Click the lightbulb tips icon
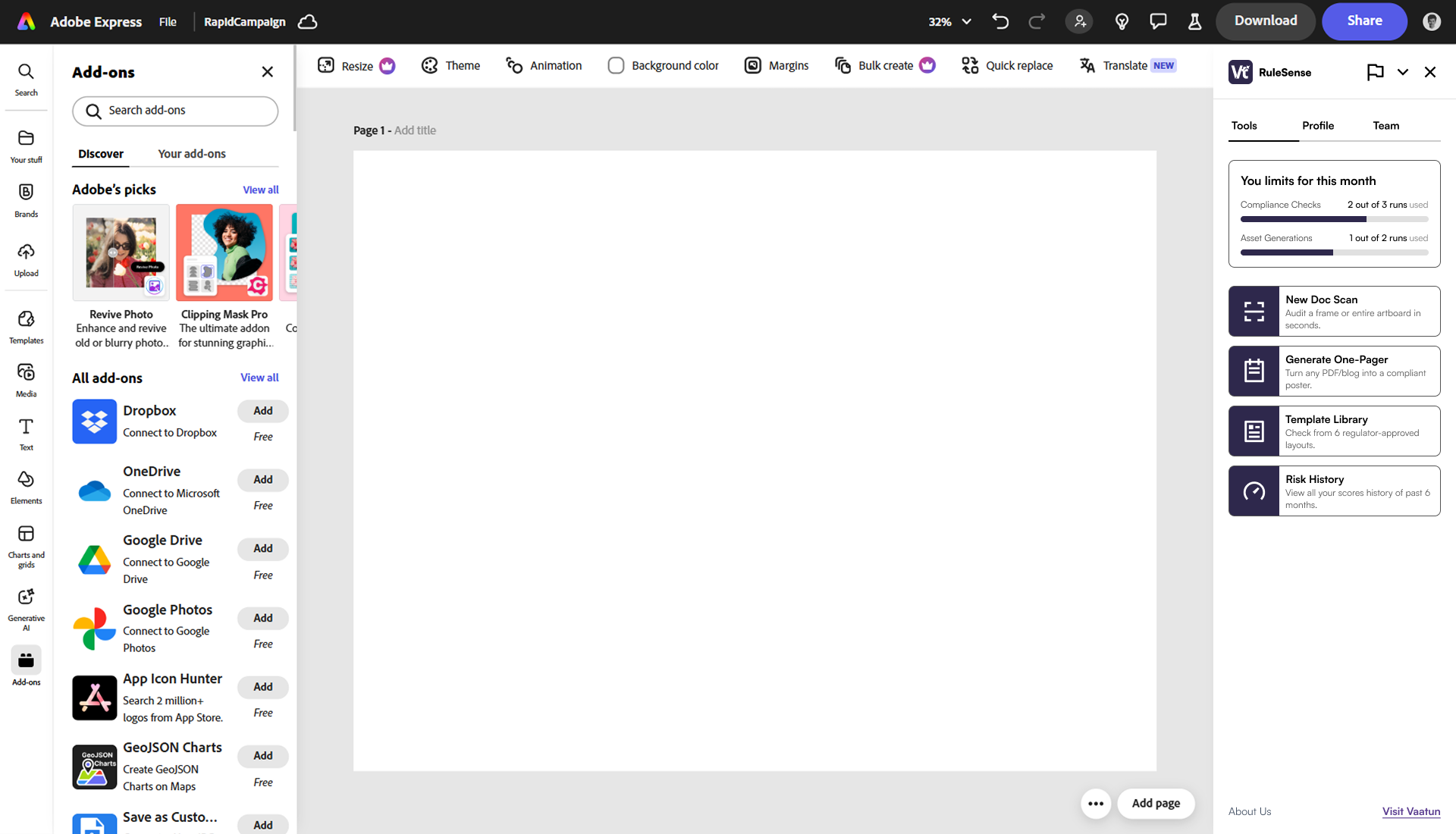 click(1122, 21)
